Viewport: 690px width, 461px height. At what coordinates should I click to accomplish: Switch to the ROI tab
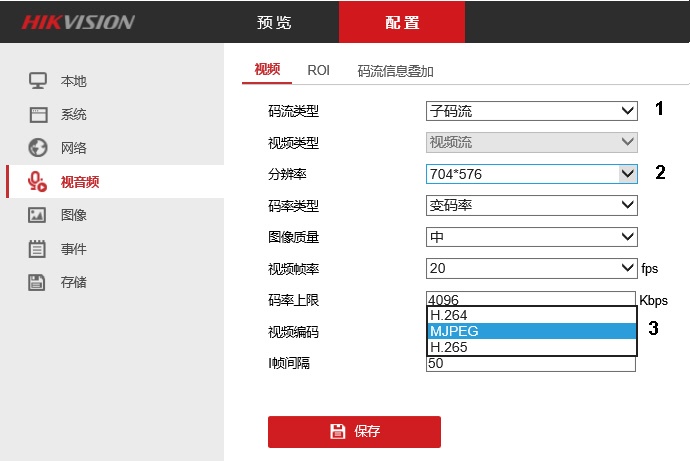coord(318,71)
